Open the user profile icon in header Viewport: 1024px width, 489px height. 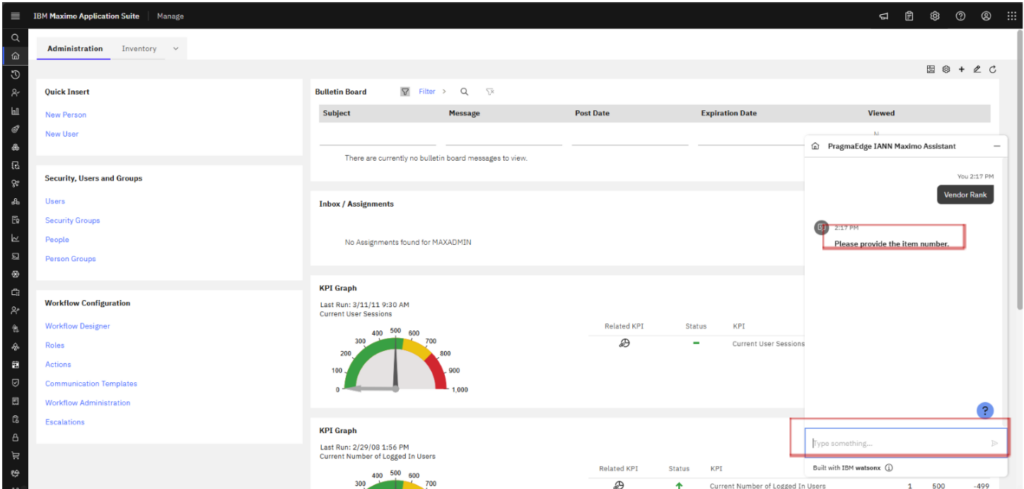pos(986,16)
